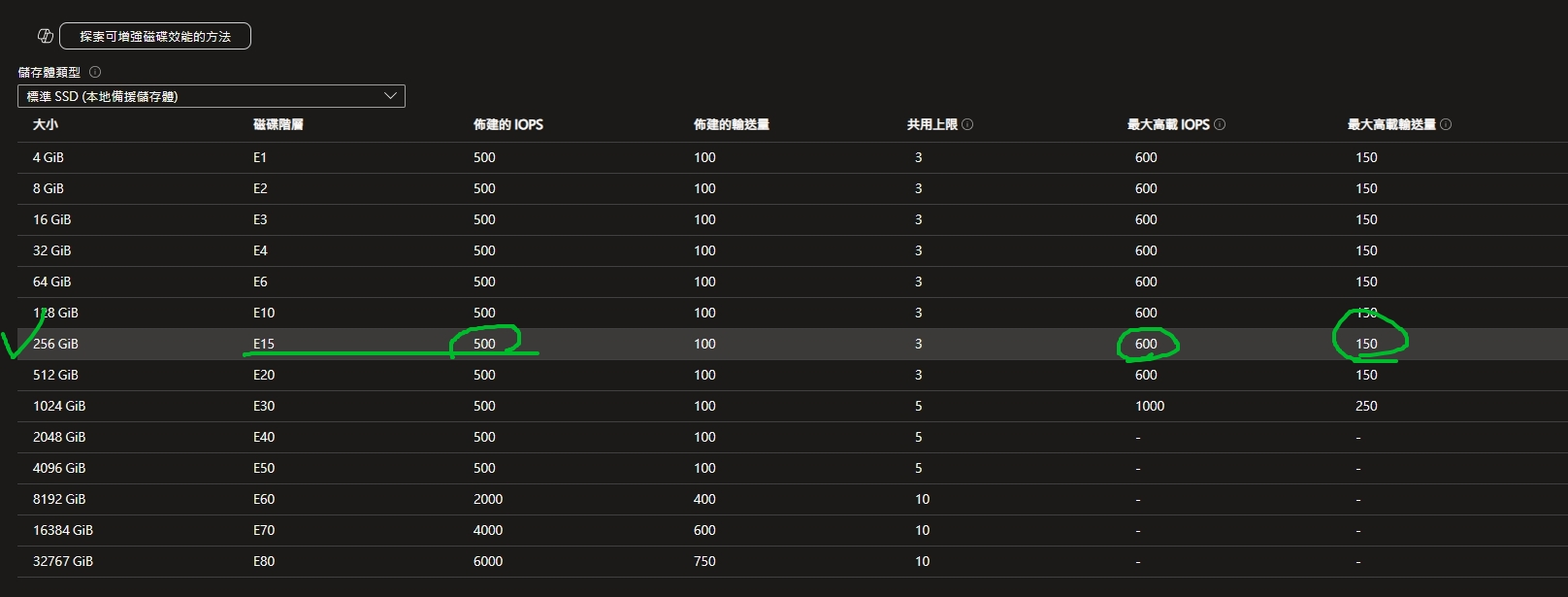This screenshot has width=1568, height=597.
Task: Choose the 512 GiB E20 disk size
Action: (x=56, y=375)
